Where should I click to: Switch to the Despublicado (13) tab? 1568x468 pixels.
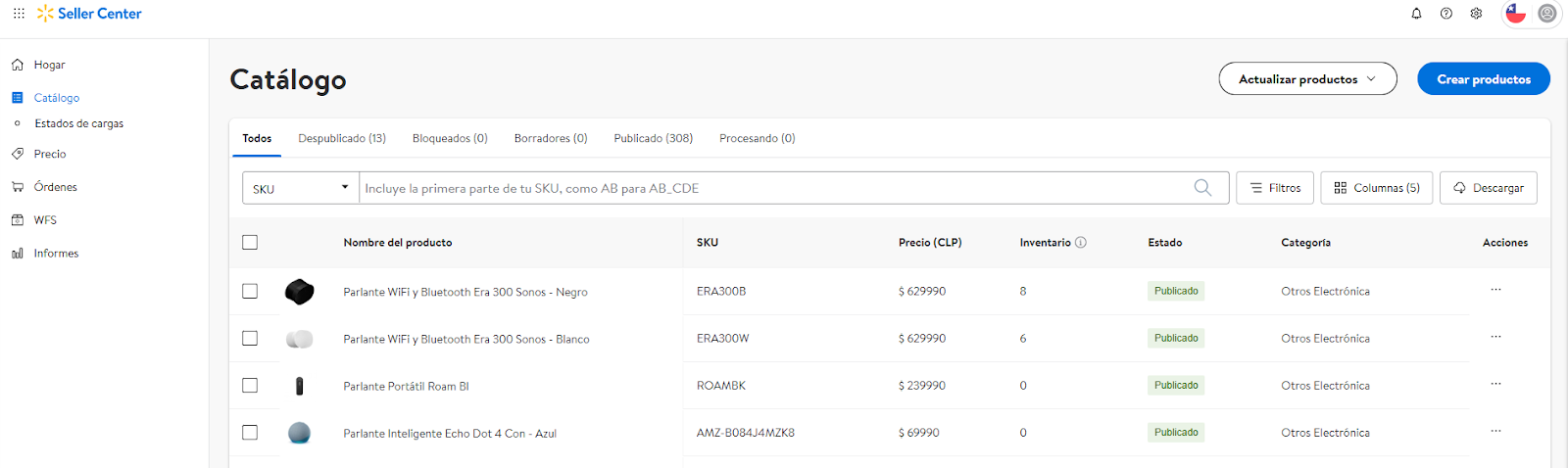pyautogui.click(x=342, y=138)
